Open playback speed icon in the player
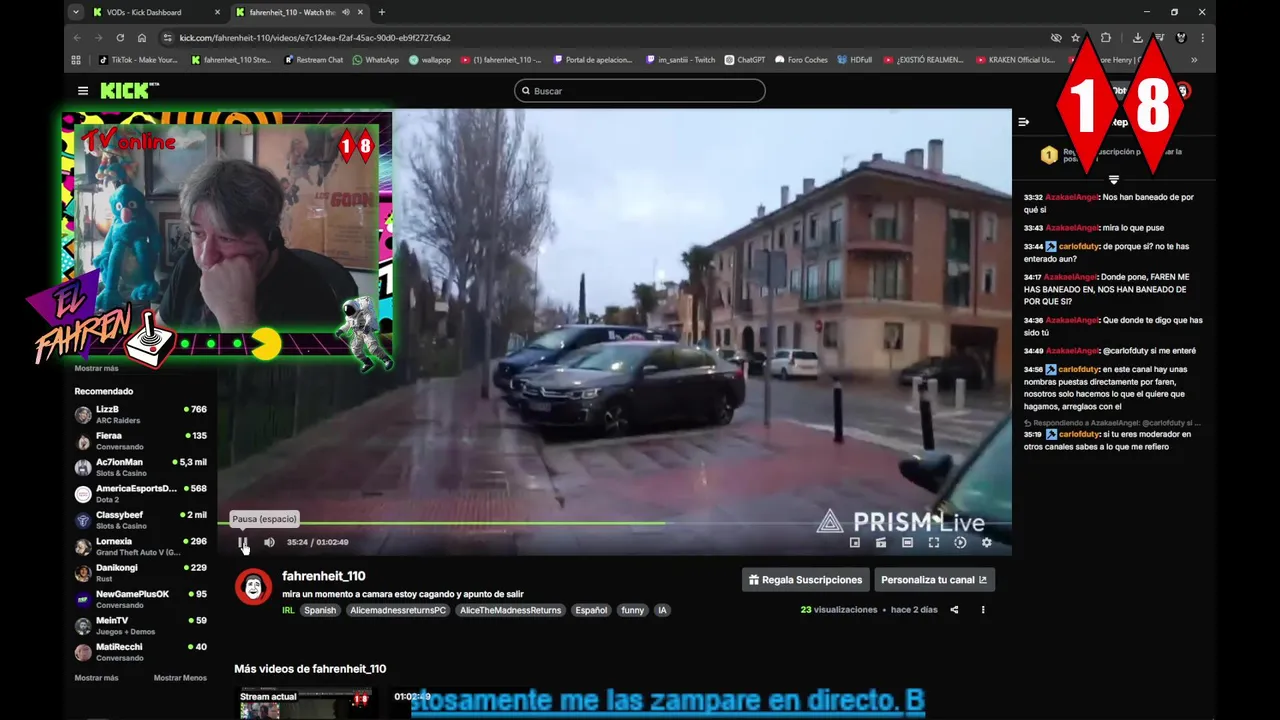1280x720 pixels. [960, 542]
